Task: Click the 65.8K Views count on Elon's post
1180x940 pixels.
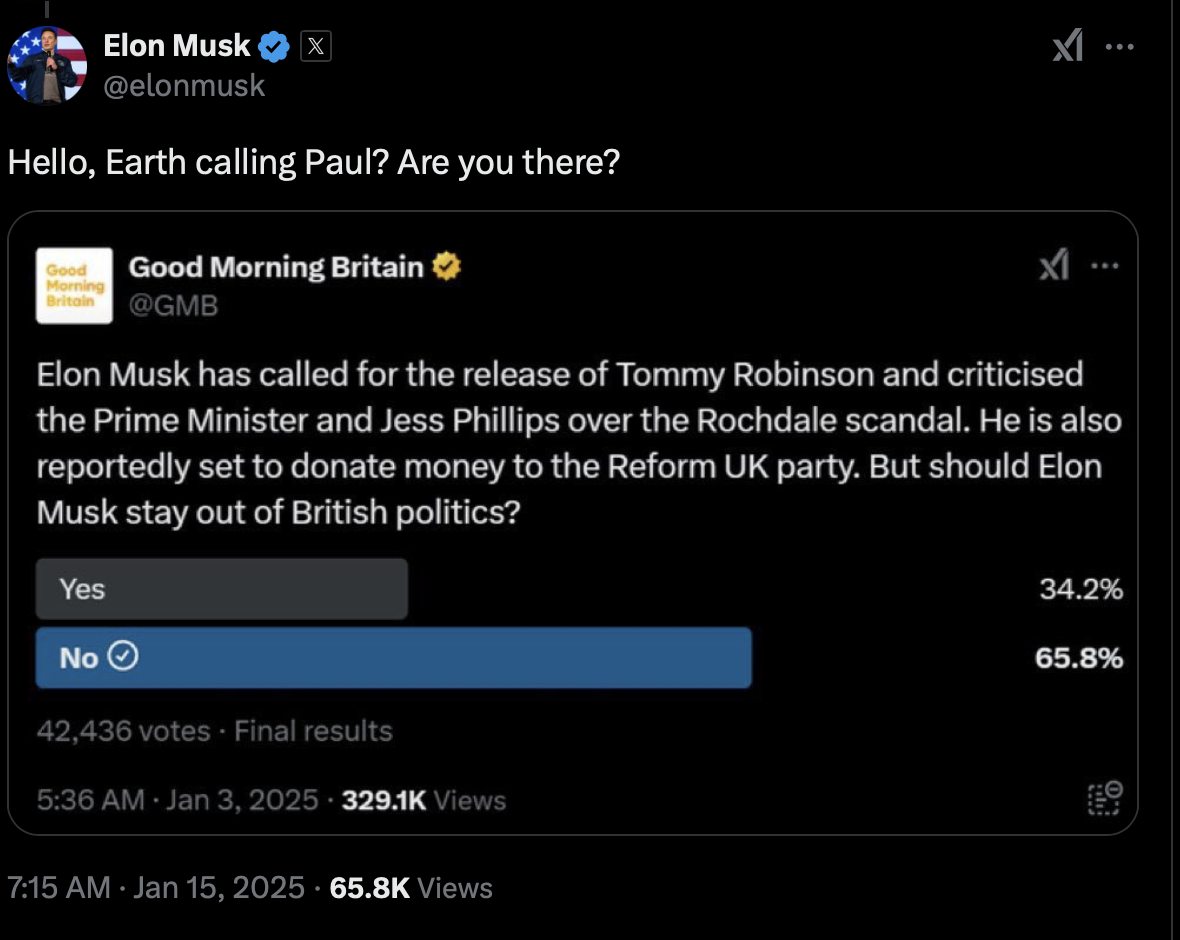Action: [411, 888]
